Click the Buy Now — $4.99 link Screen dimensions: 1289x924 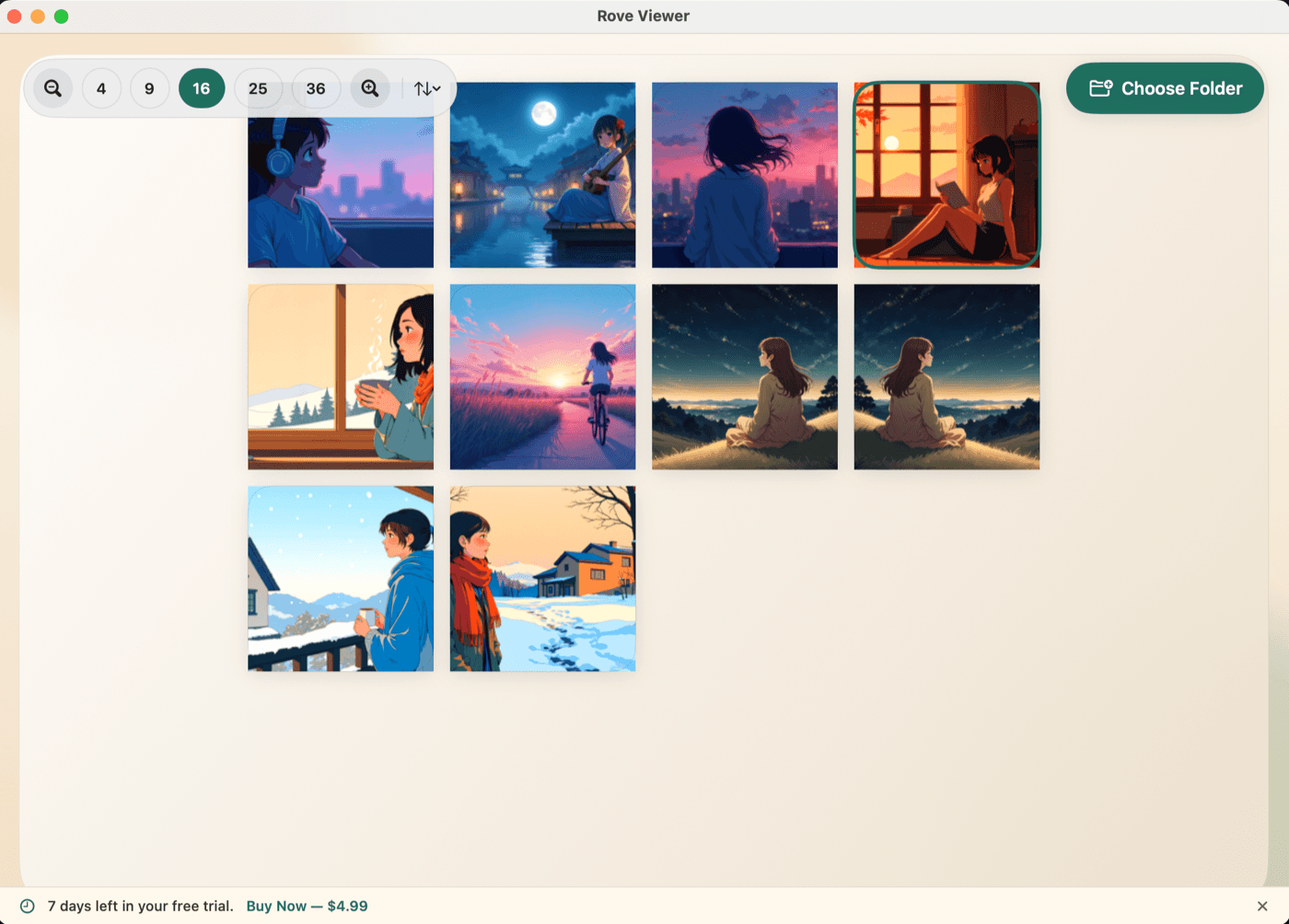307,906
